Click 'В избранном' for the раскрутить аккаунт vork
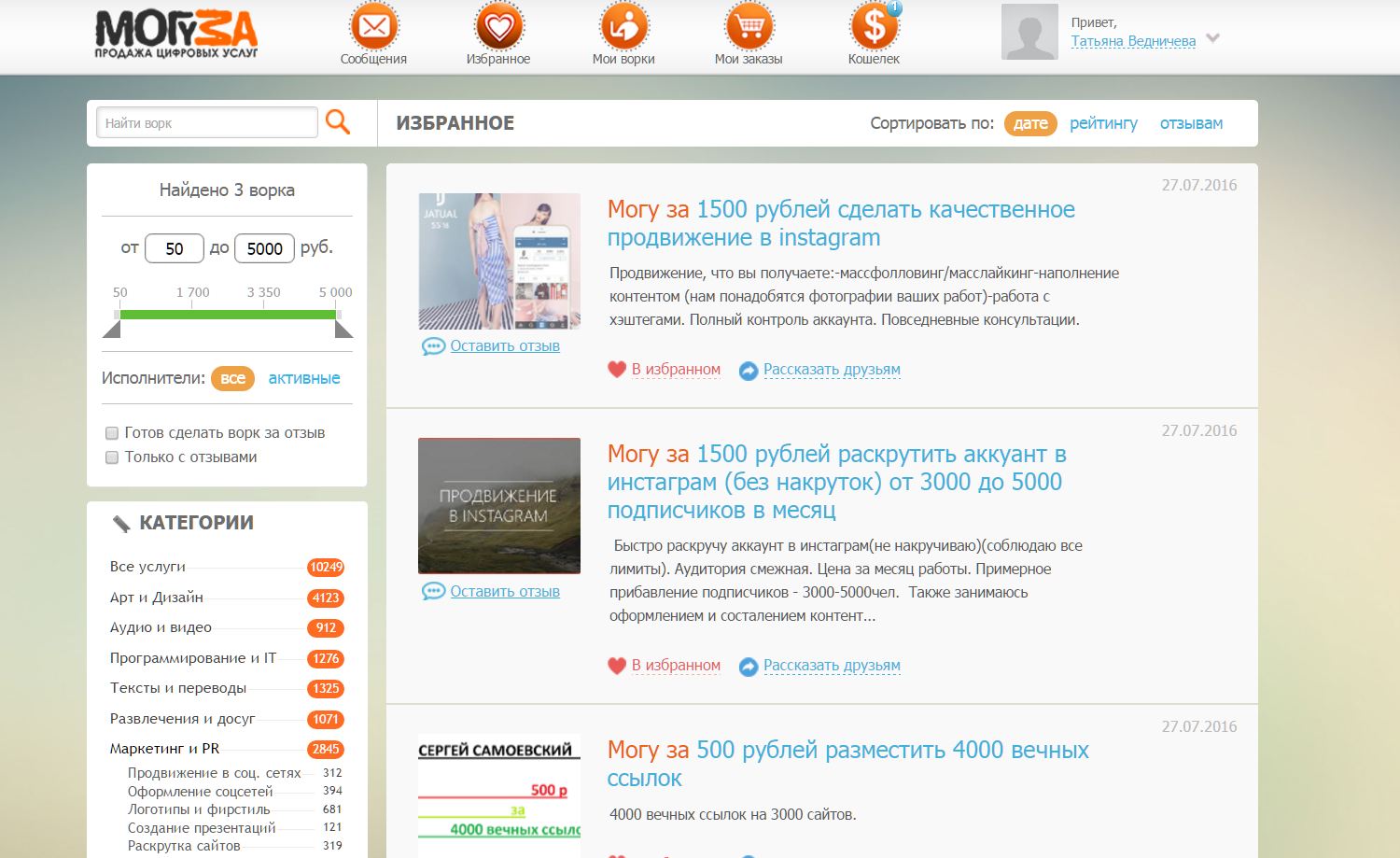This screenshot has width=1400, height=858. pos(676,666)
